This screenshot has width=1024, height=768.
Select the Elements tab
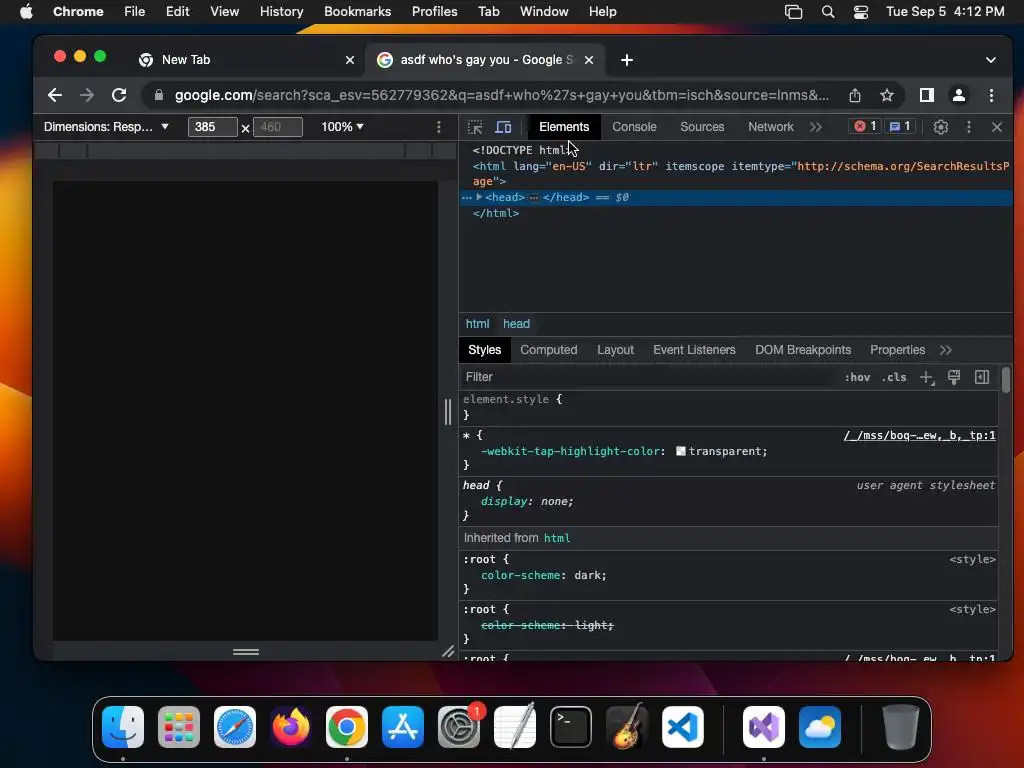pos(564,127)
